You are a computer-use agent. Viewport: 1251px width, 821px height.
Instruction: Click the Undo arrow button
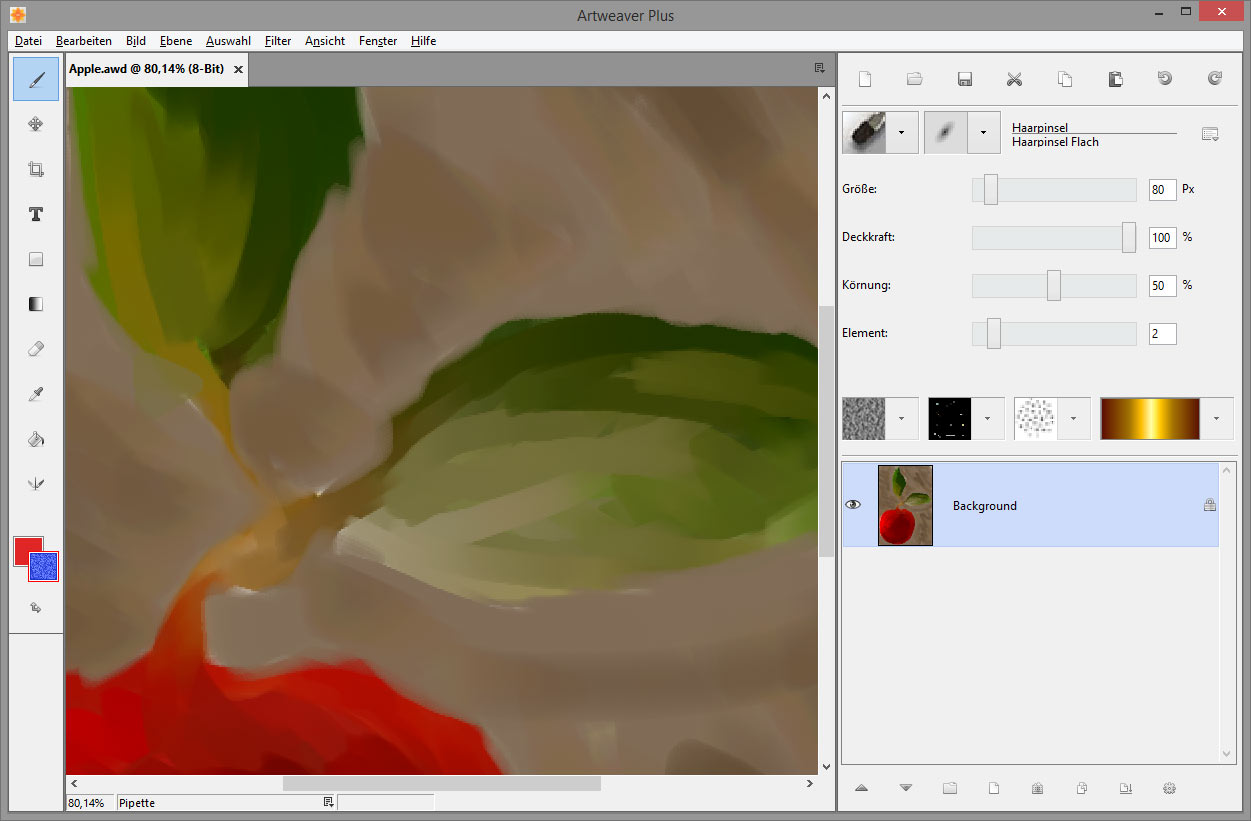1165,79
